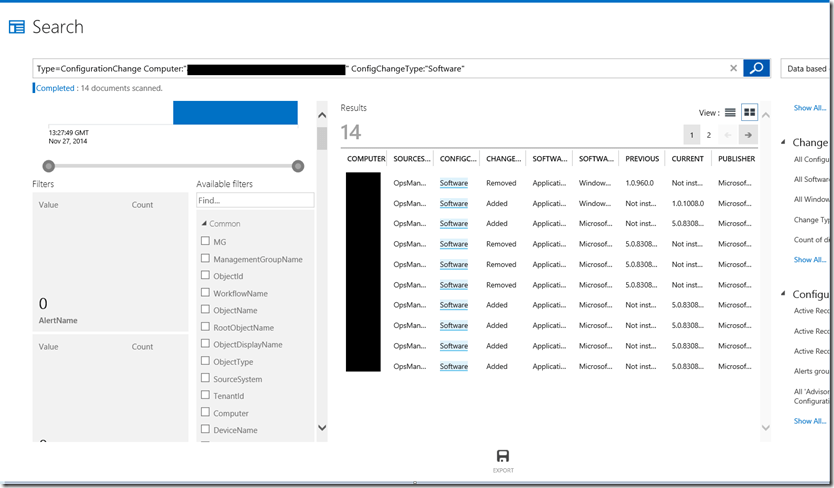
Task: Click the Export save icon
Action: click(x=503, y=455)
